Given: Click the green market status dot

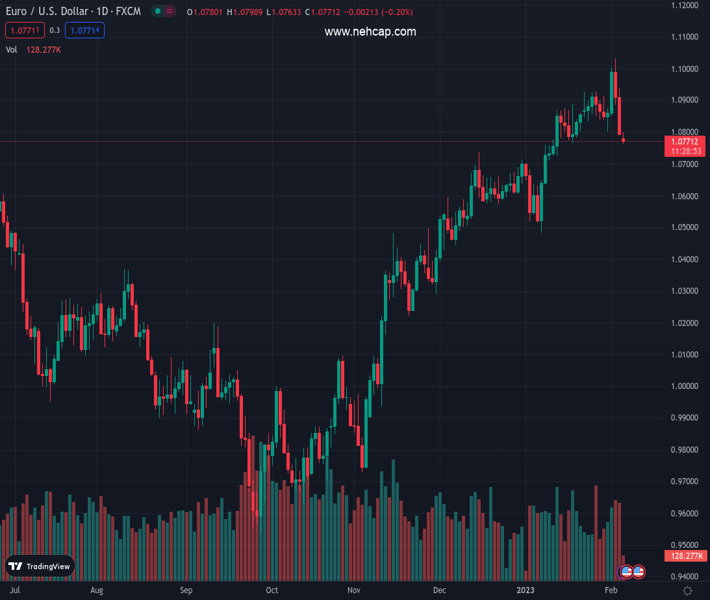Looking at the screenshot, I should tap(158, 11).
